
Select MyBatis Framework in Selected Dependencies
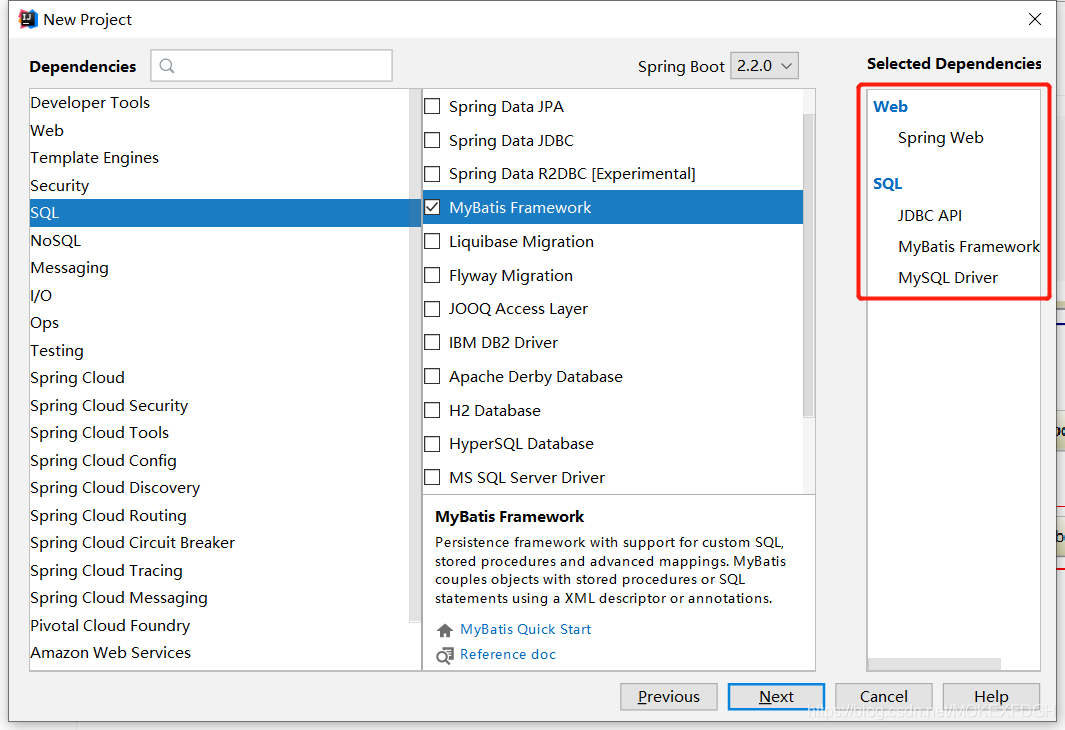[969, 247]
